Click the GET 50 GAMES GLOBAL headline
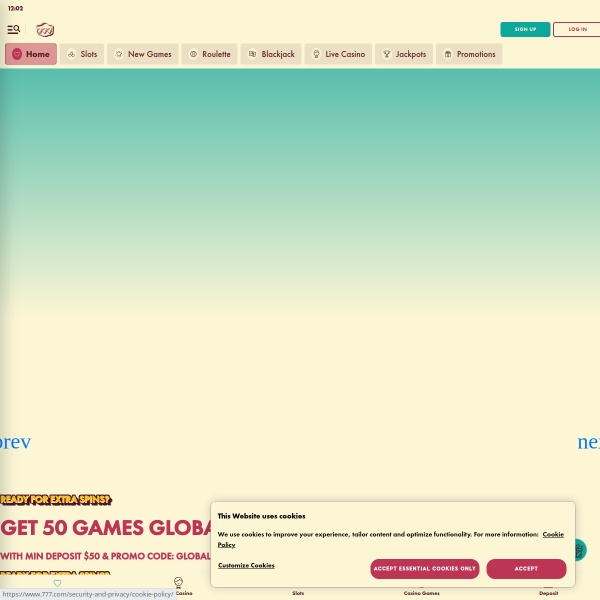Screen dimensions: 600x600 coord(106,528)
